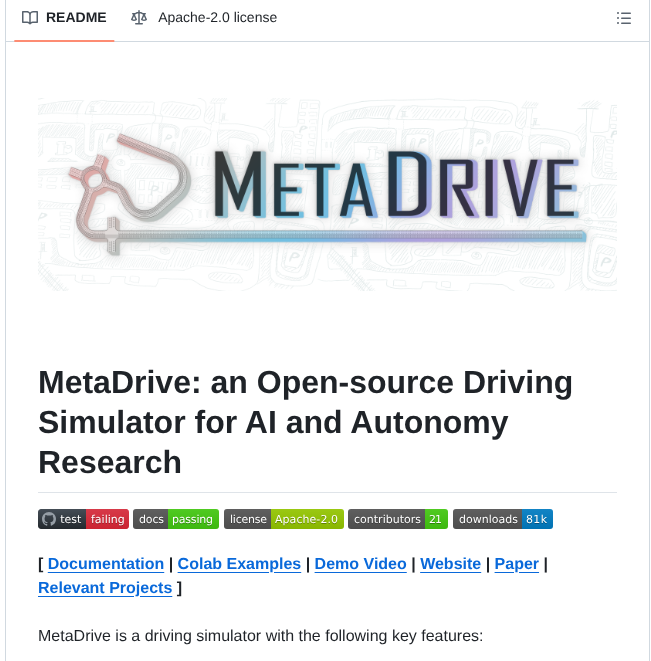Open the Paper link
This screenshot has height=661, width=651.
click(516, 564)
